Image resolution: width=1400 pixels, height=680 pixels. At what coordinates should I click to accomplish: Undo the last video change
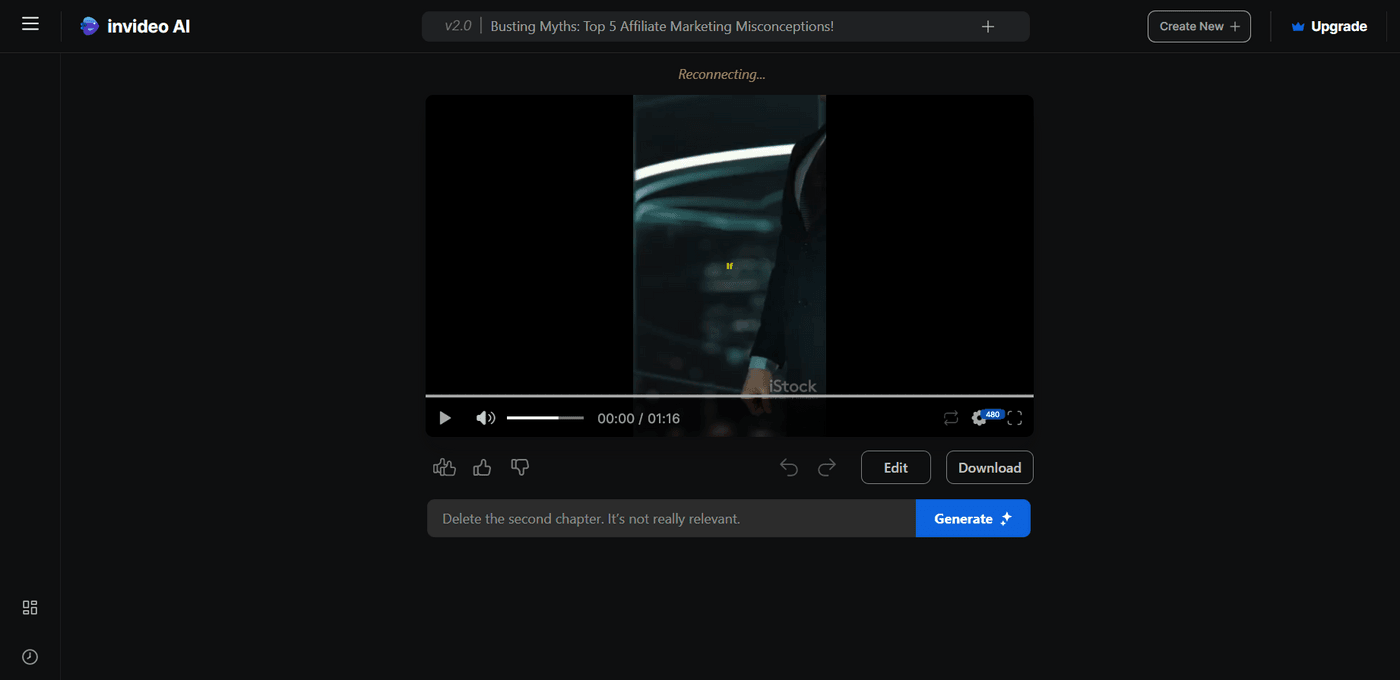pos(789,467)
